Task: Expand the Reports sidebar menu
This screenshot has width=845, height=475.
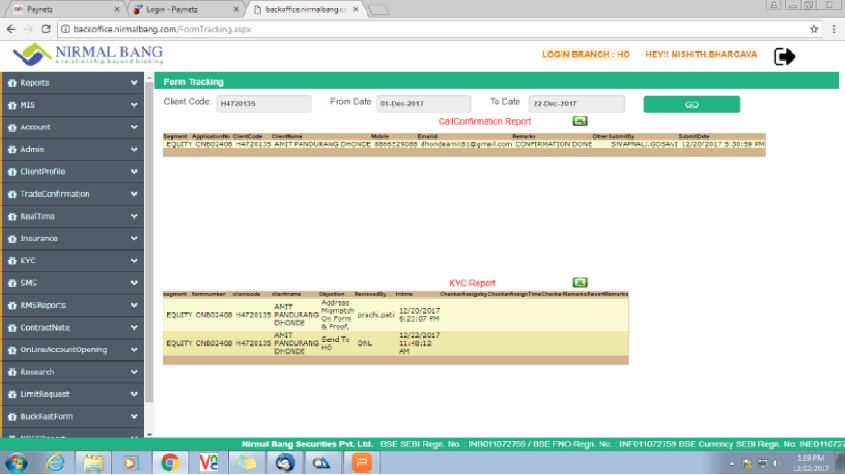Action: (72, 83)
